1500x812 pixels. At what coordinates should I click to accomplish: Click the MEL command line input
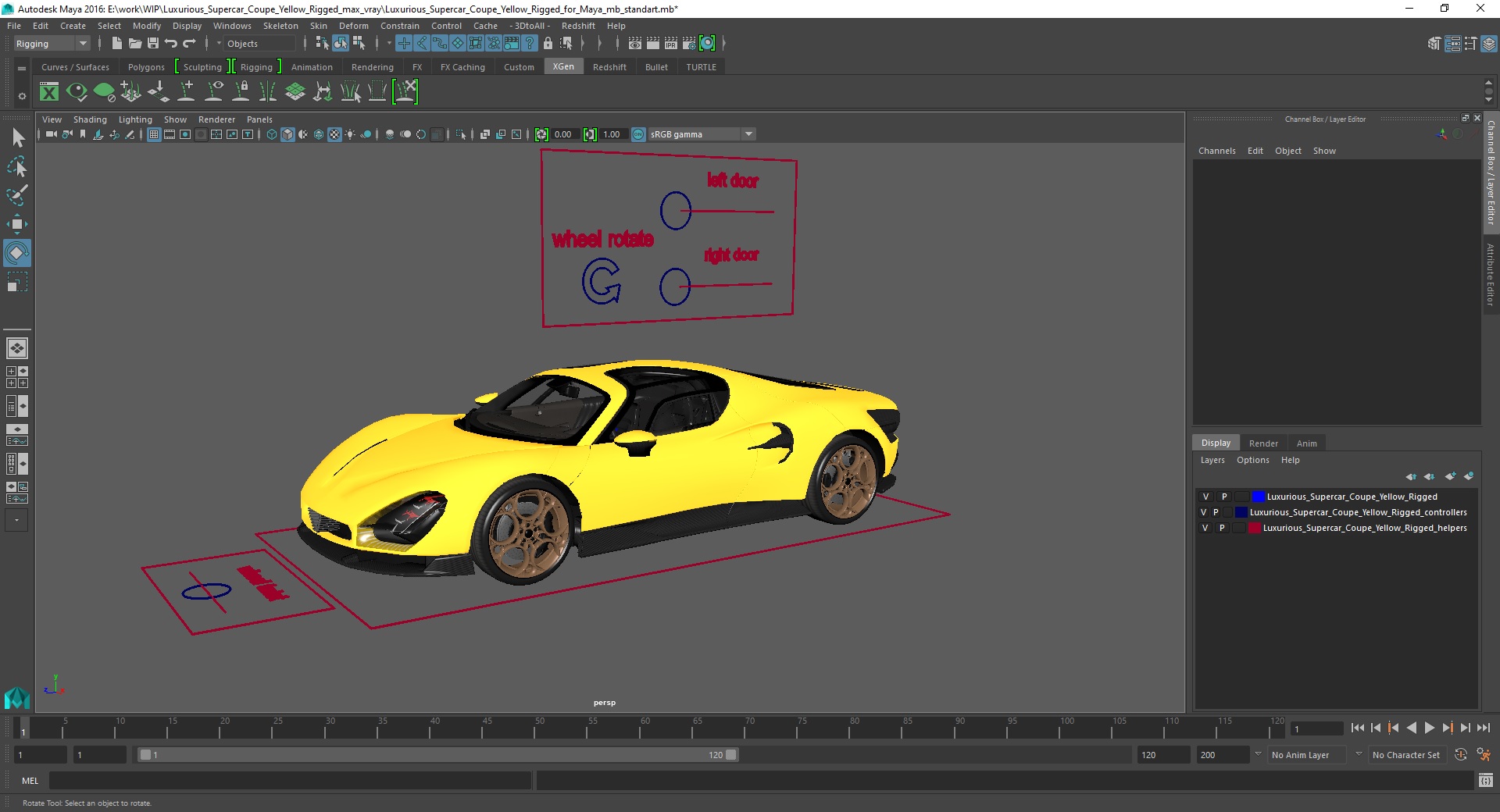(x=291, y=780)
